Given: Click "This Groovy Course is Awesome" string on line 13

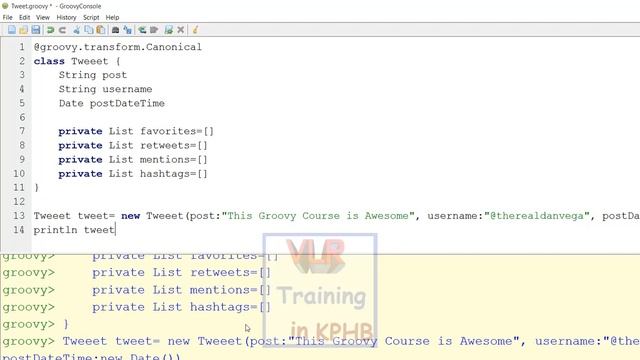Looking at the screenshot, I should click(318, 216).
